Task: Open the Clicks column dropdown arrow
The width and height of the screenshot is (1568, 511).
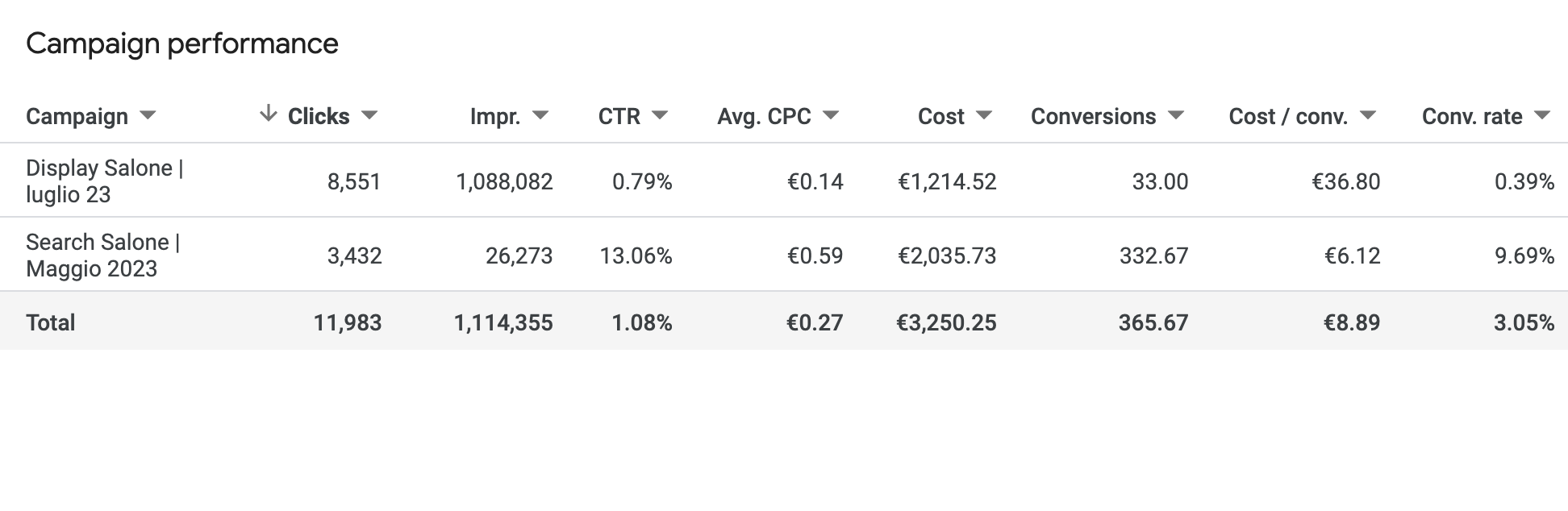Action: 369,115
